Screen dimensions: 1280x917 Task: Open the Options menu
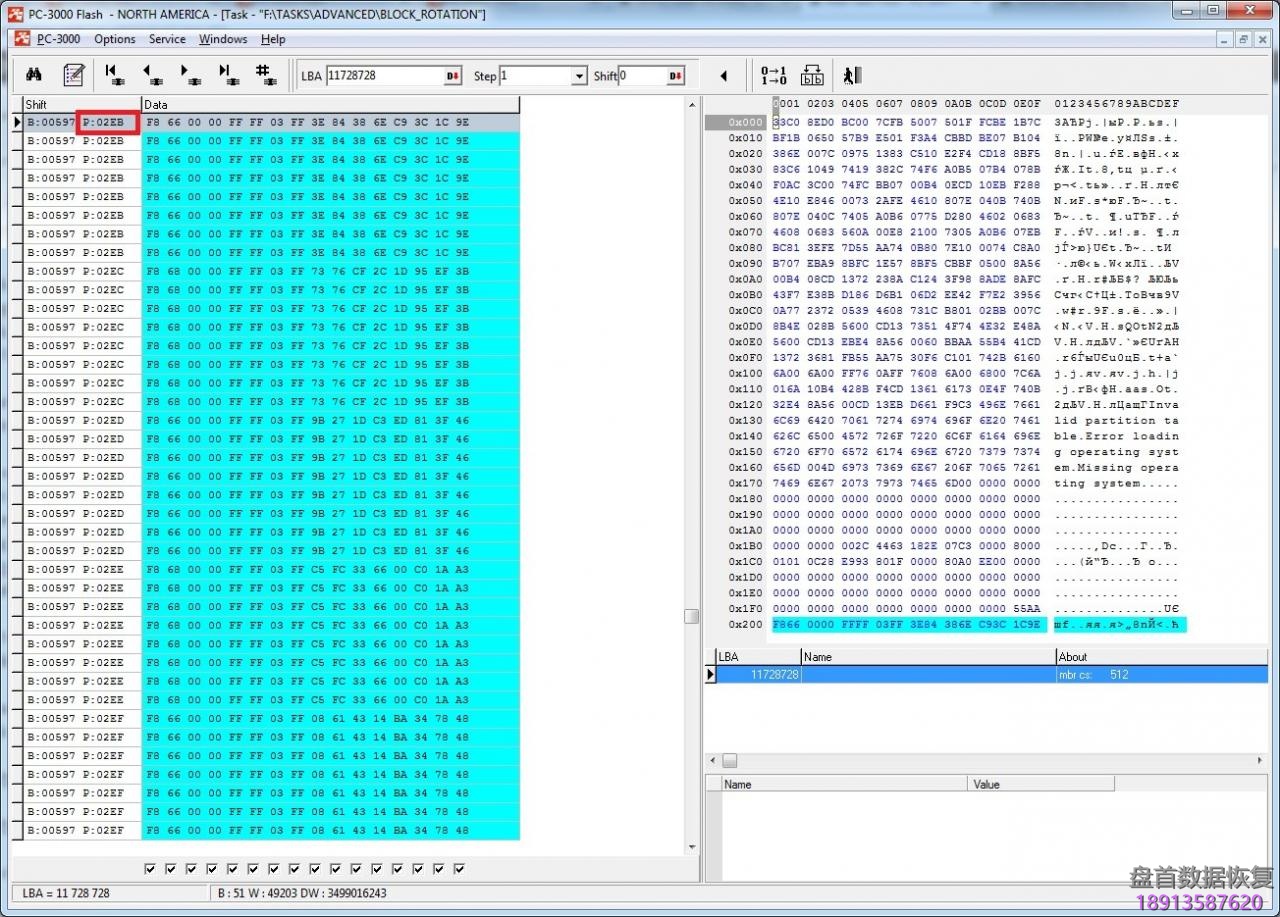click(x=115, y=39)
